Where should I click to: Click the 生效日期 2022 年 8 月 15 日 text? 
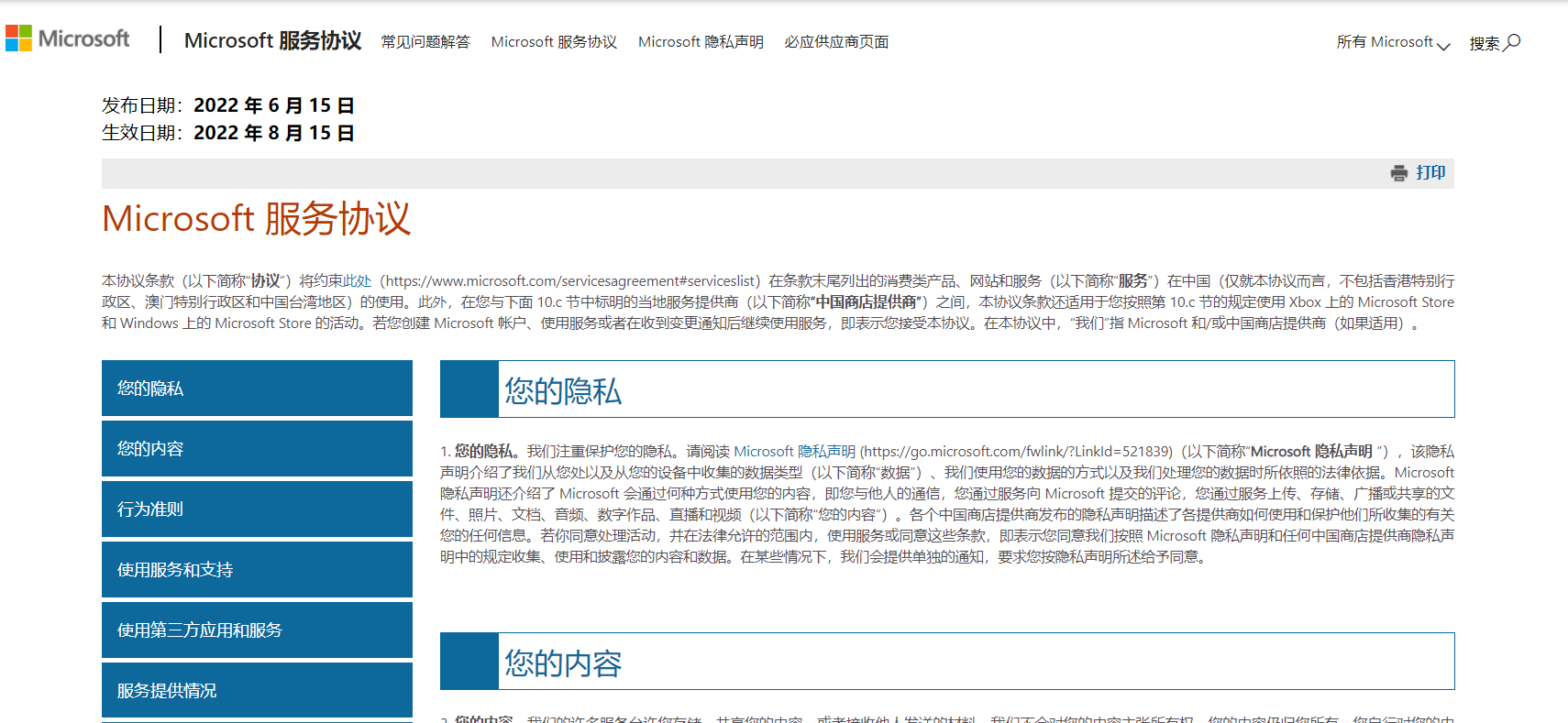point(228,133)
